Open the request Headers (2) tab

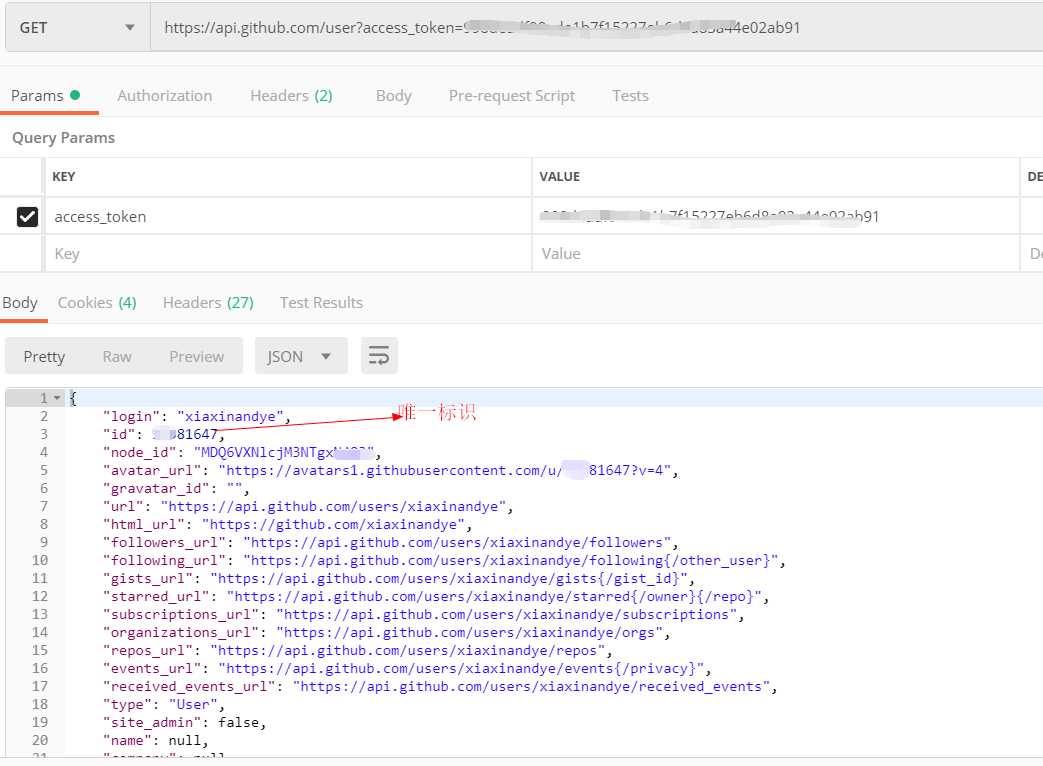(291, 96)
